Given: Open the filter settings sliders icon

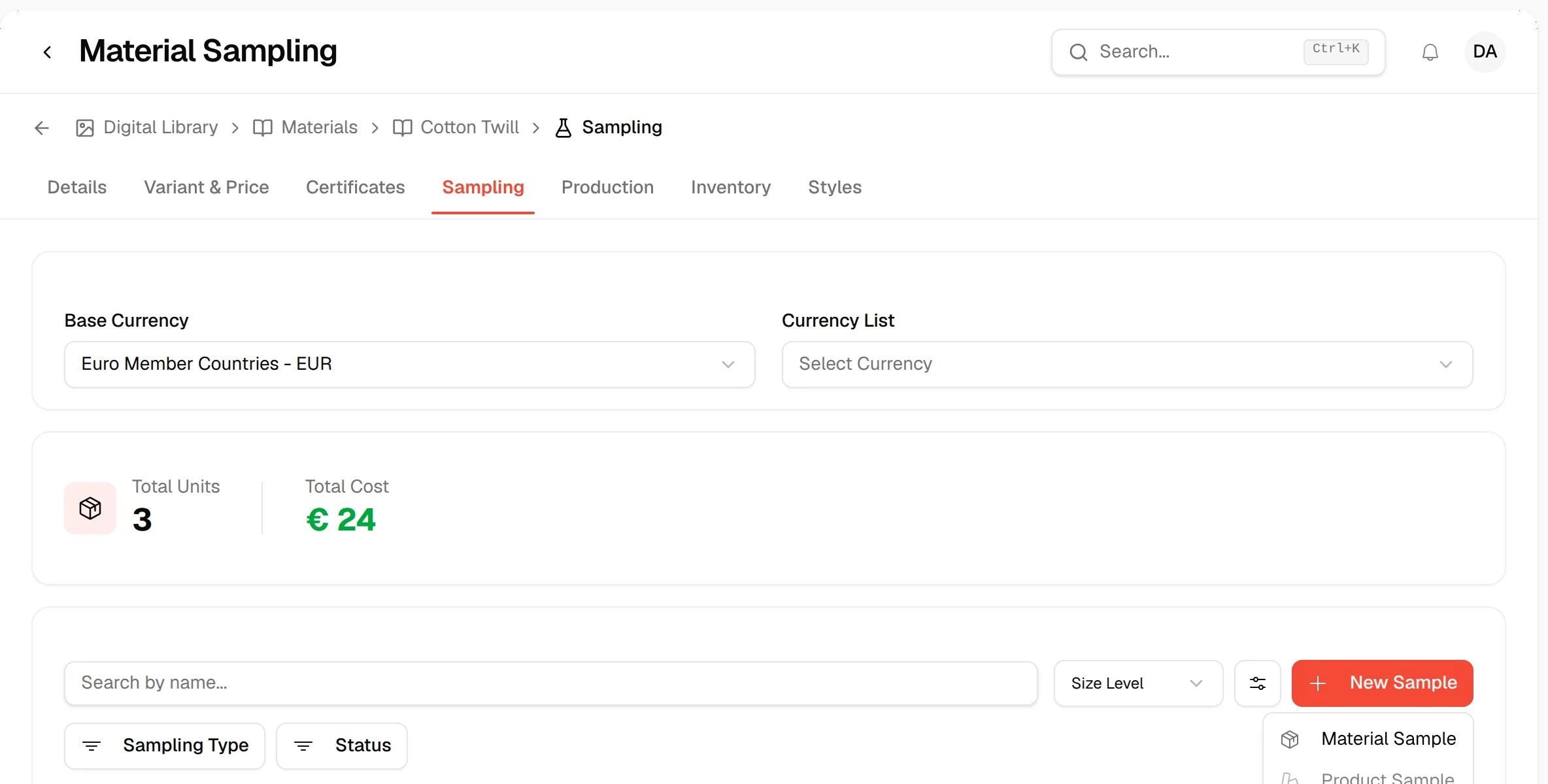Looking at the screenshot, I should (x=1257, y=683).
